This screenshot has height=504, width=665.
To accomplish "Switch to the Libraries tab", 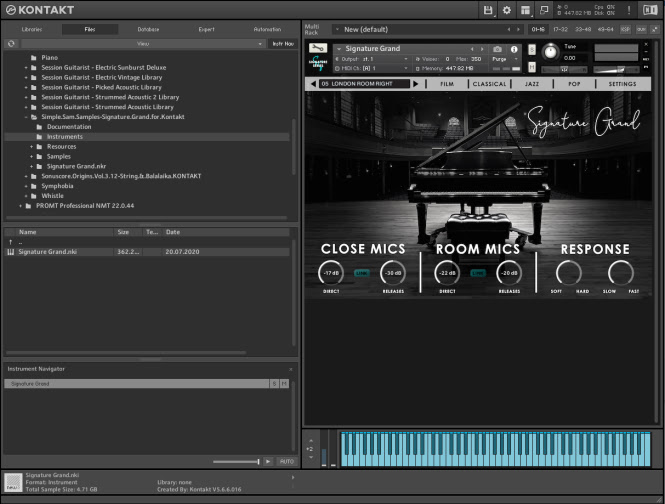I will pos(32,30).
